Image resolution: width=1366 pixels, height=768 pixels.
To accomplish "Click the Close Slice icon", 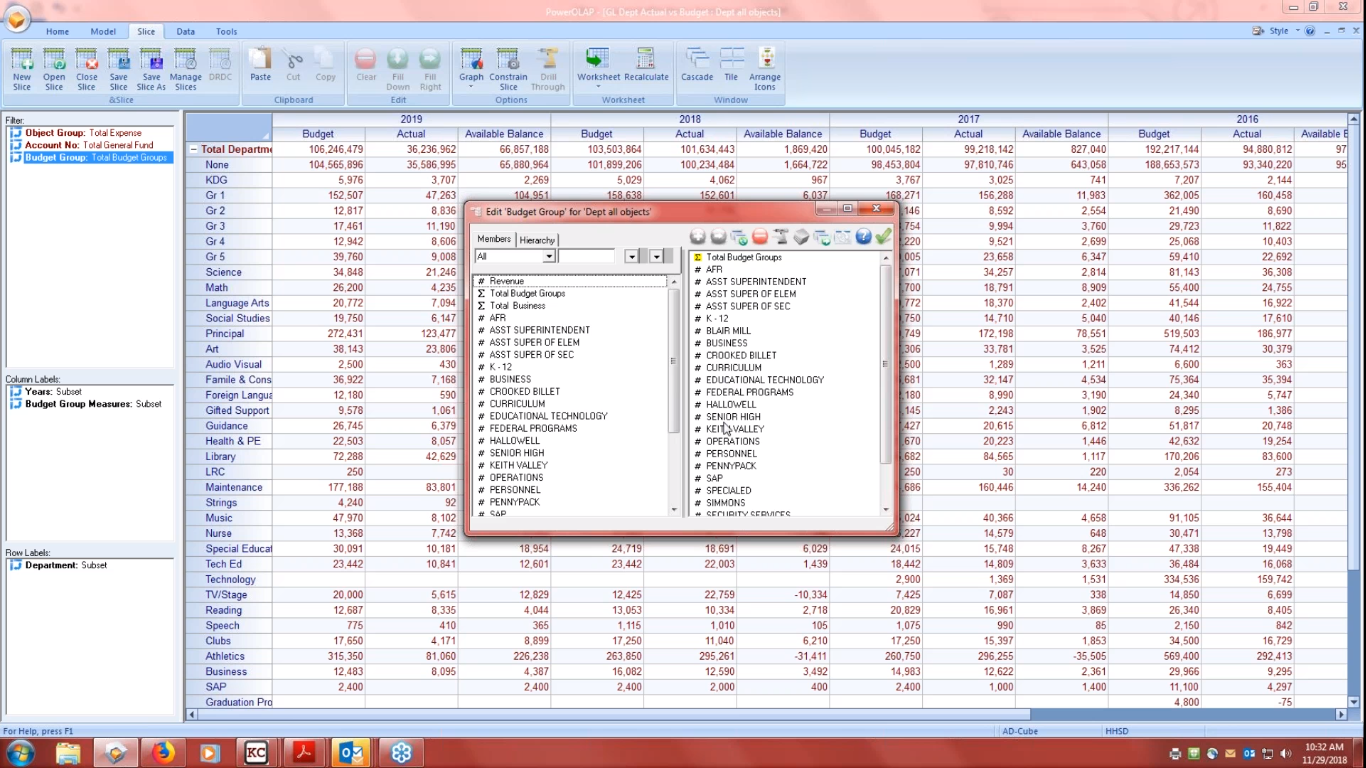I will (87, 69).
